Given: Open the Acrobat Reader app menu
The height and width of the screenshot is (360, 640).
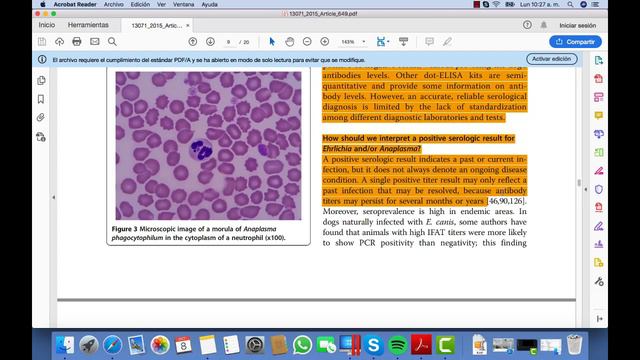Looking at the screenshot, I should [75, 4].
